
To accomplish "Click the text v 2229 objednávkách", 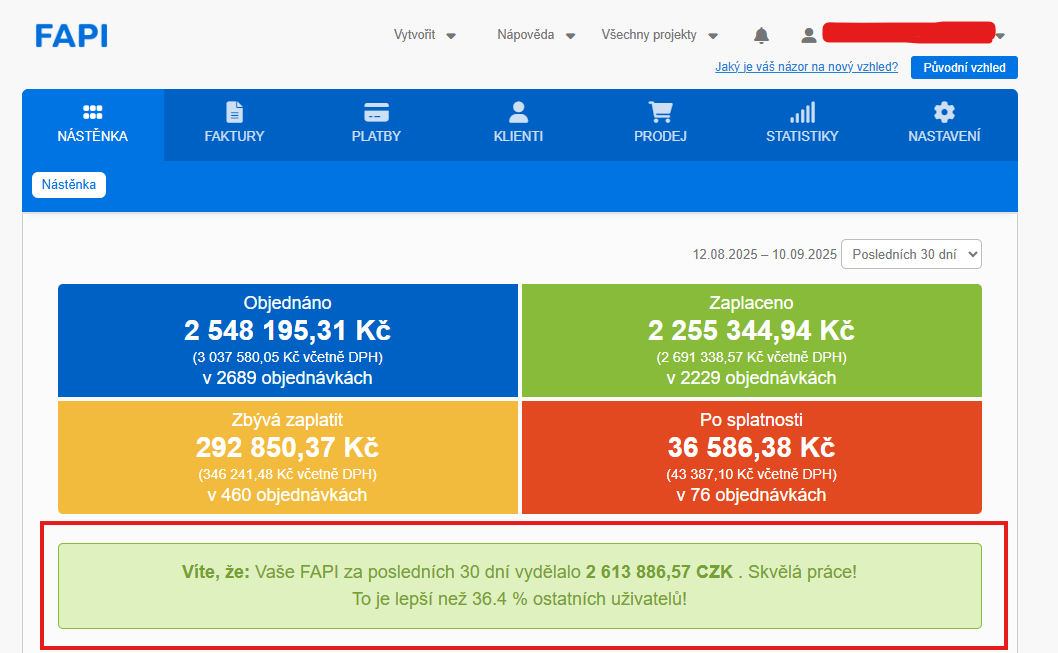I will 751,378.
